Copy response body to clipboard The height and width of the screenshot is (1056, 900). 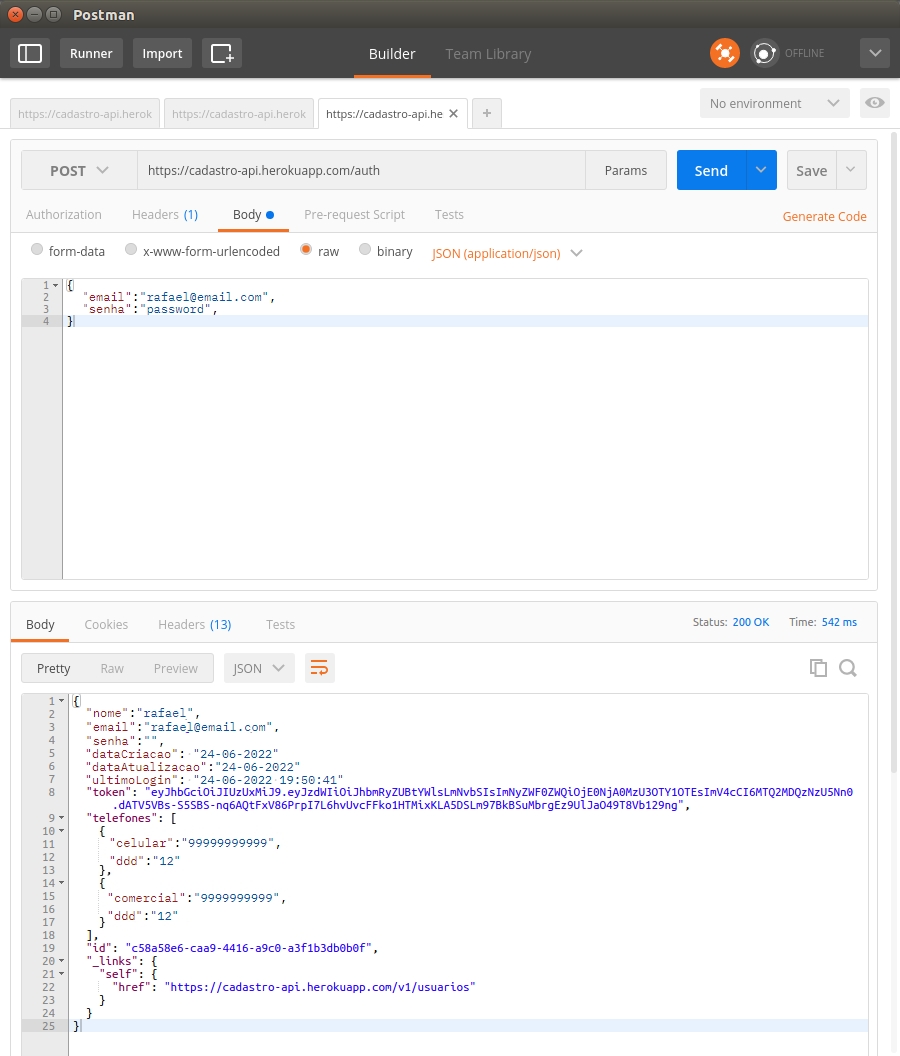pos(818,668)
